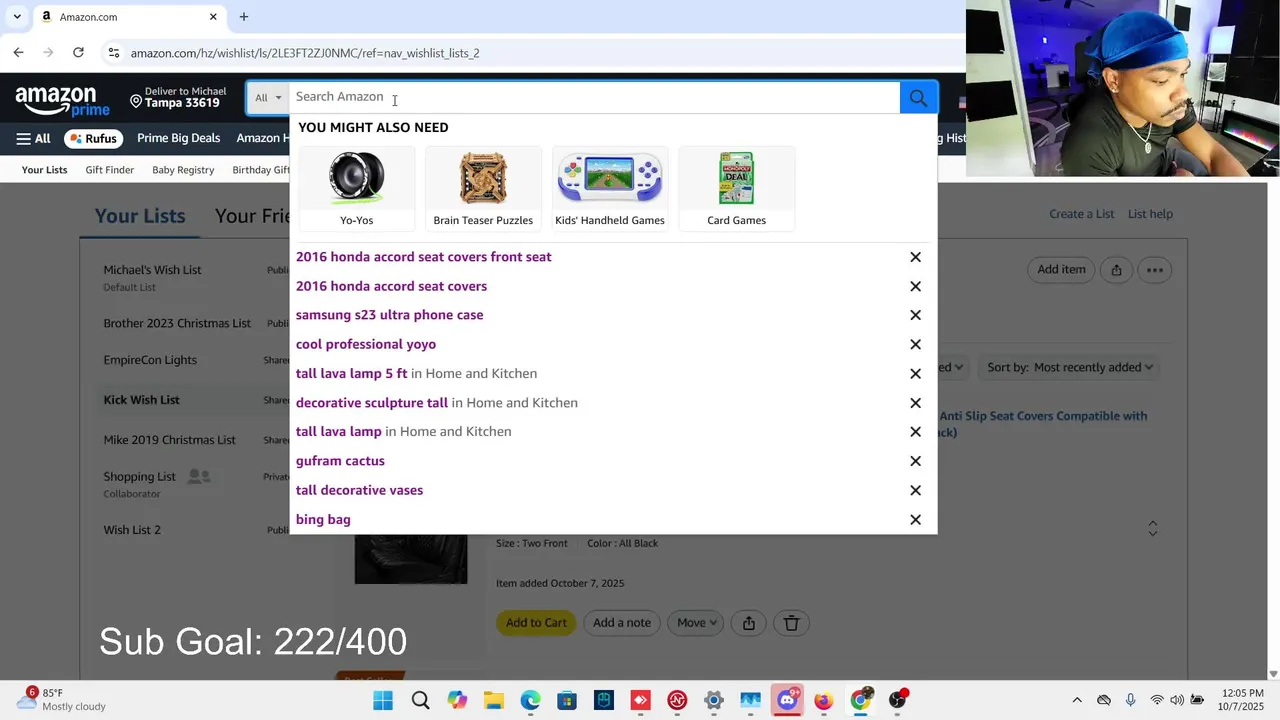Open Sort by Most recently added
Screen dimensions: 1280x720
tap(1070, 367)
